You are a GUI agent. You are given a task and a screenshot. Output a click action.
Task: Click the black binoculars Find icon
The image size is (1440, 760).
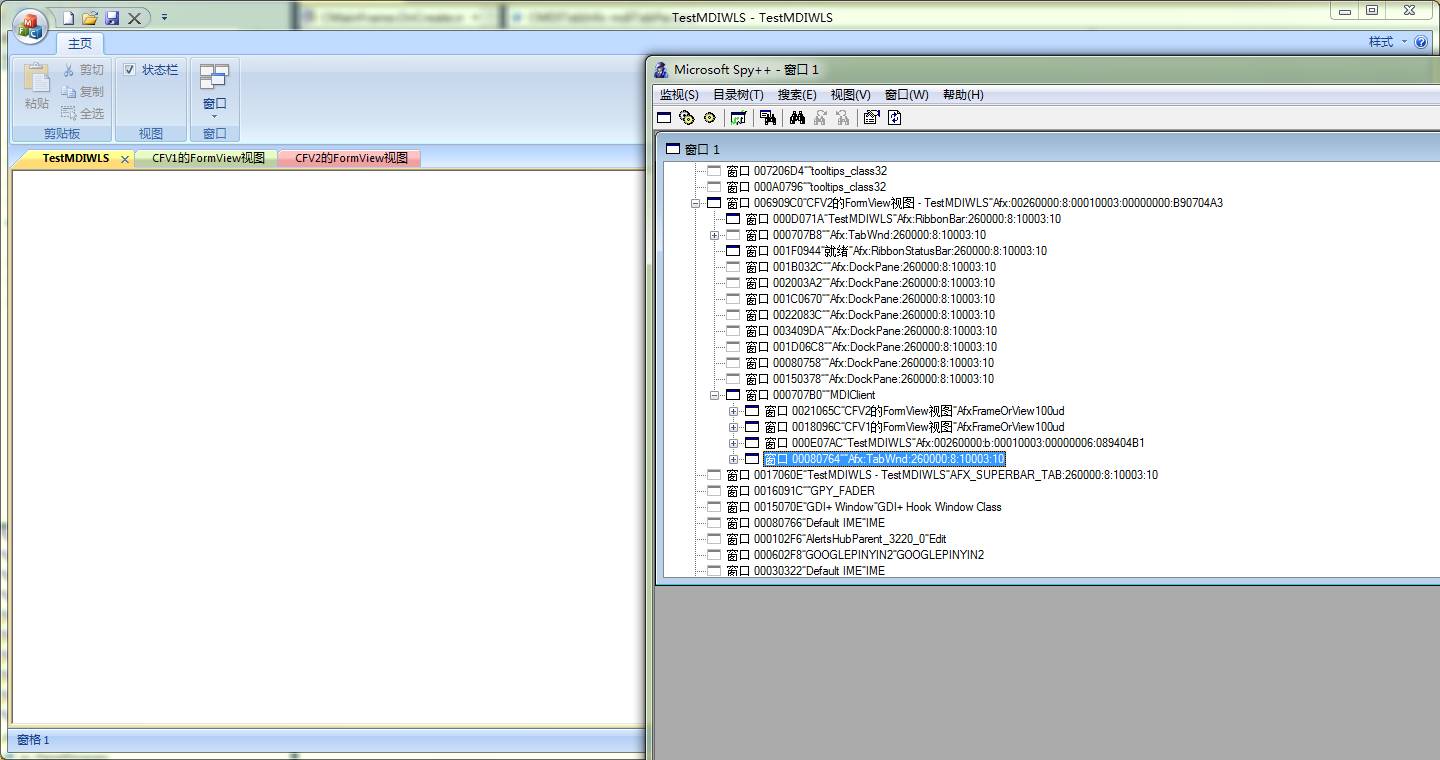click(797, 118)
